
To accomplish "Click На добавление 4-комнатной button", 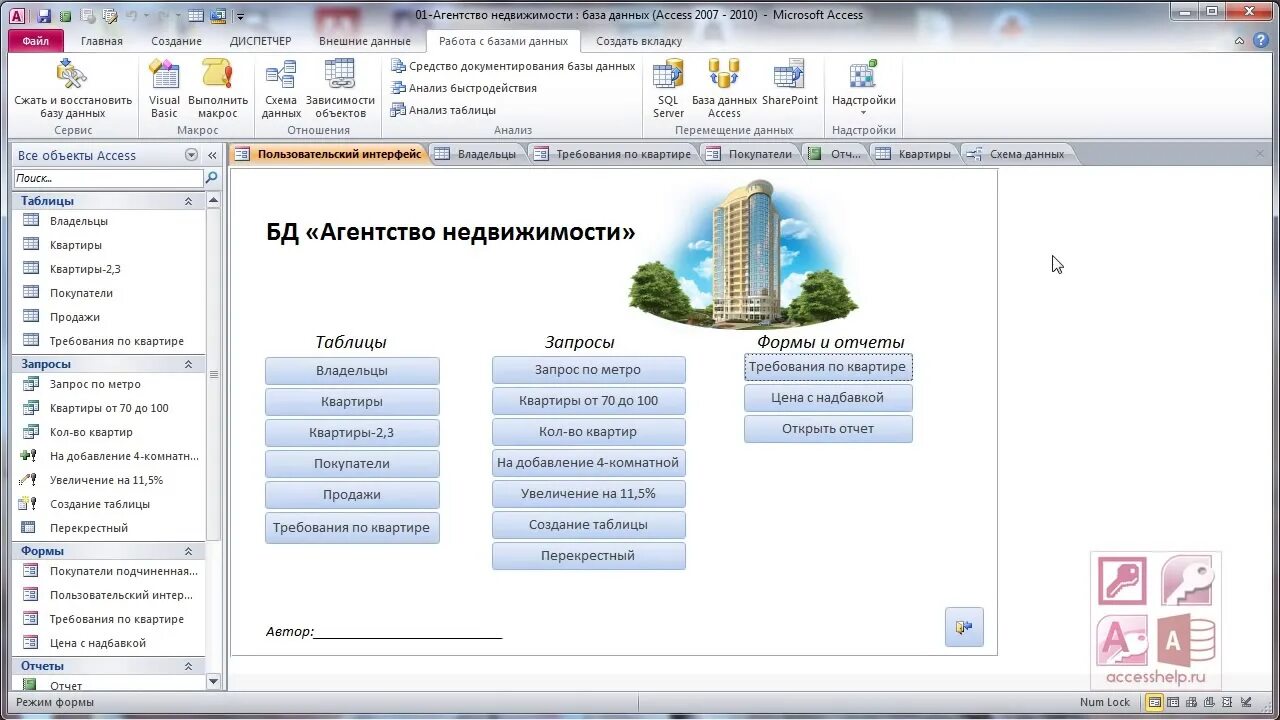I will [588, 463].
